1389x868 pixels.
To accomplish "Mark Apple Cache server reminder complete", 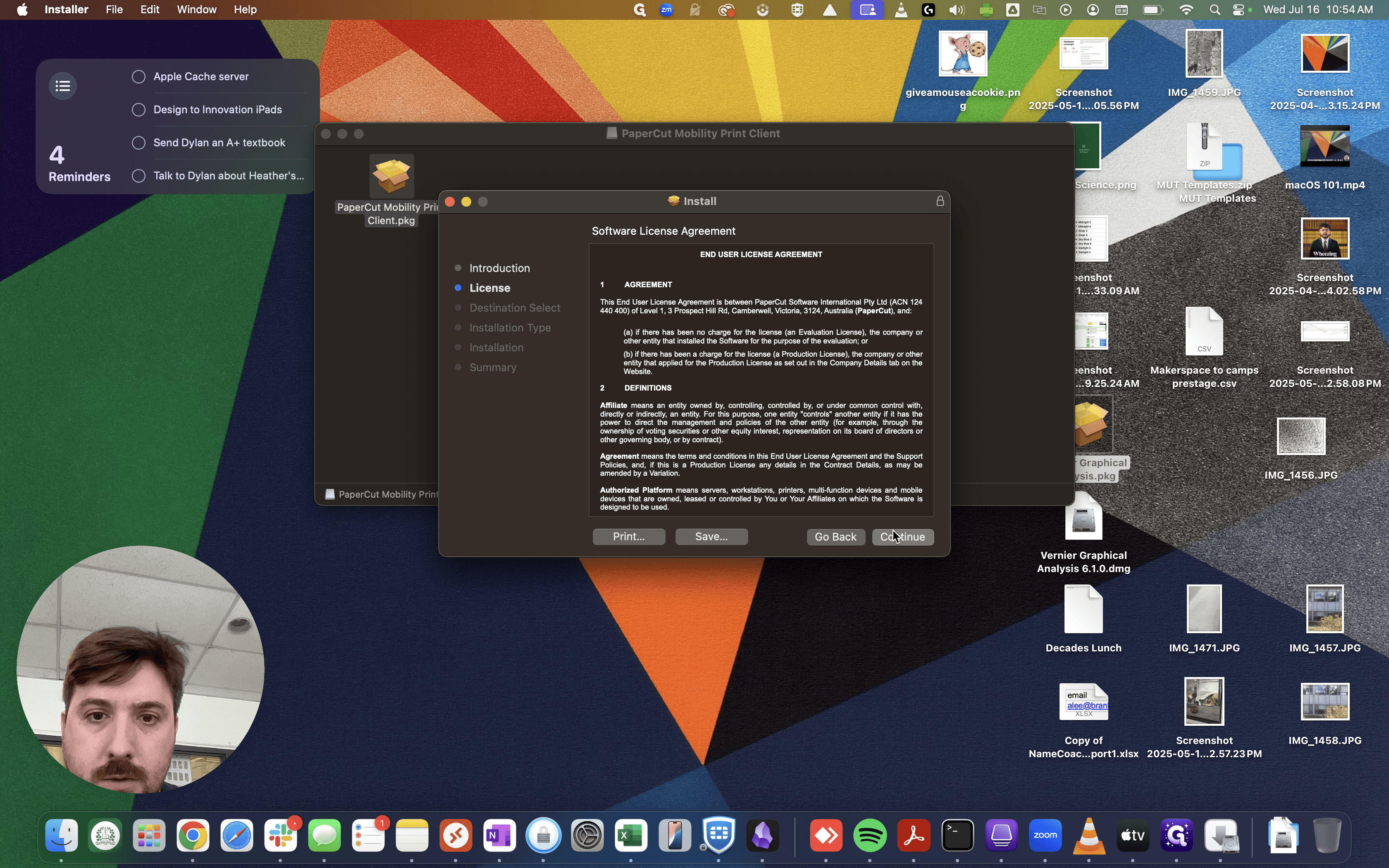I will (139, 76).
